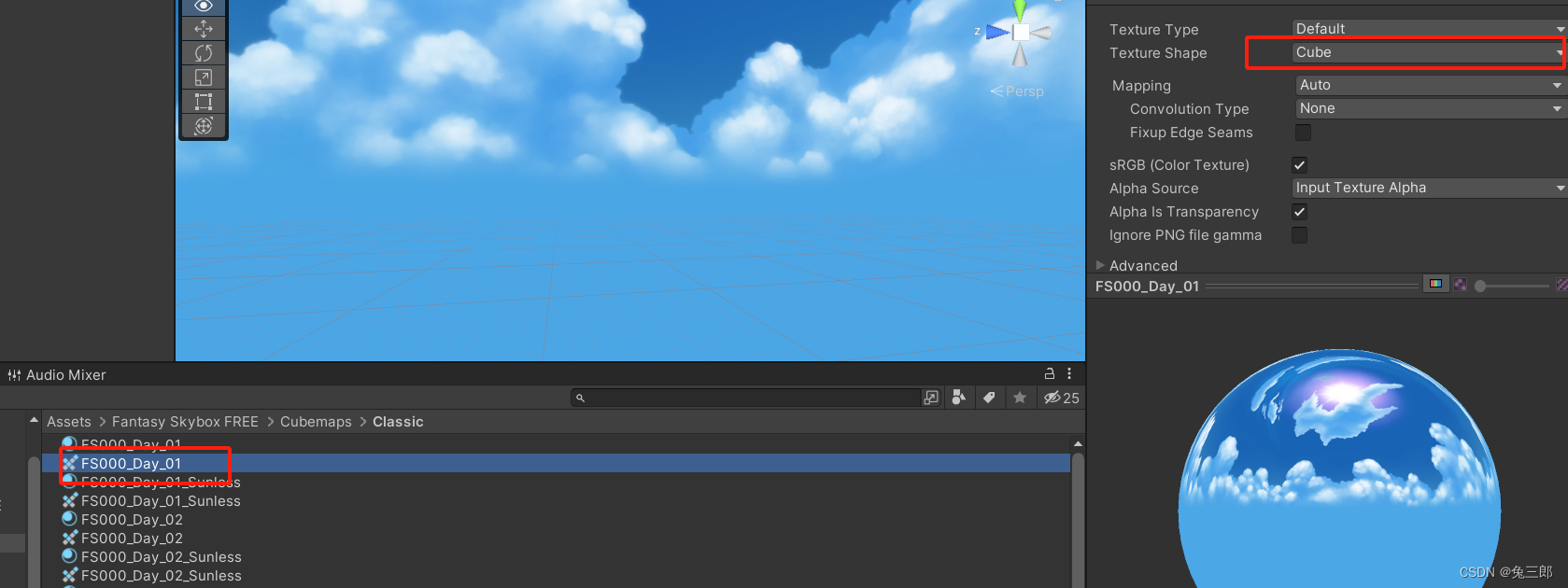Click the small mip level icon
This screenshot has height=588, width=1568.
[x=1461, y=285]
